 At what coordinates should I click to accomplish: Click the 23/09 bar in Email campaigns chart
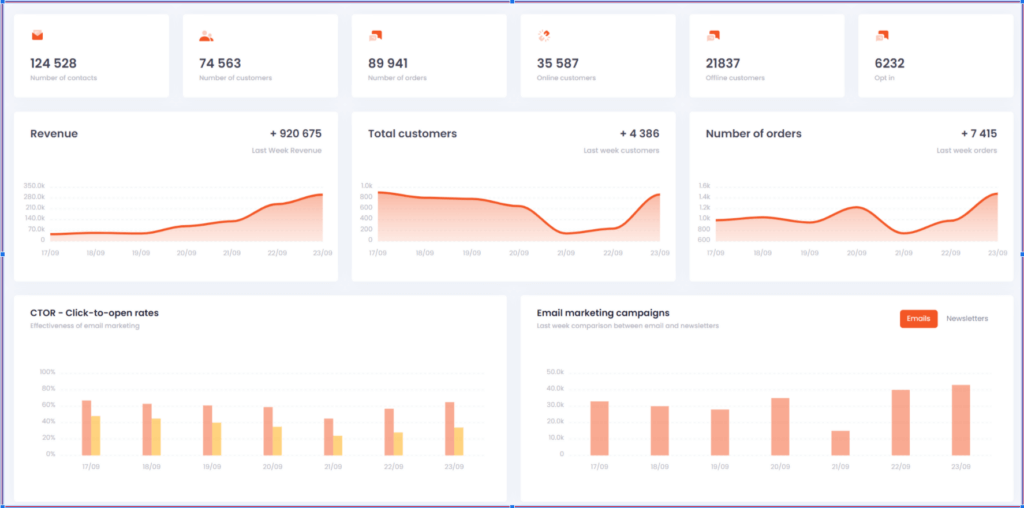pyautogui.click(x=961, y=420)
